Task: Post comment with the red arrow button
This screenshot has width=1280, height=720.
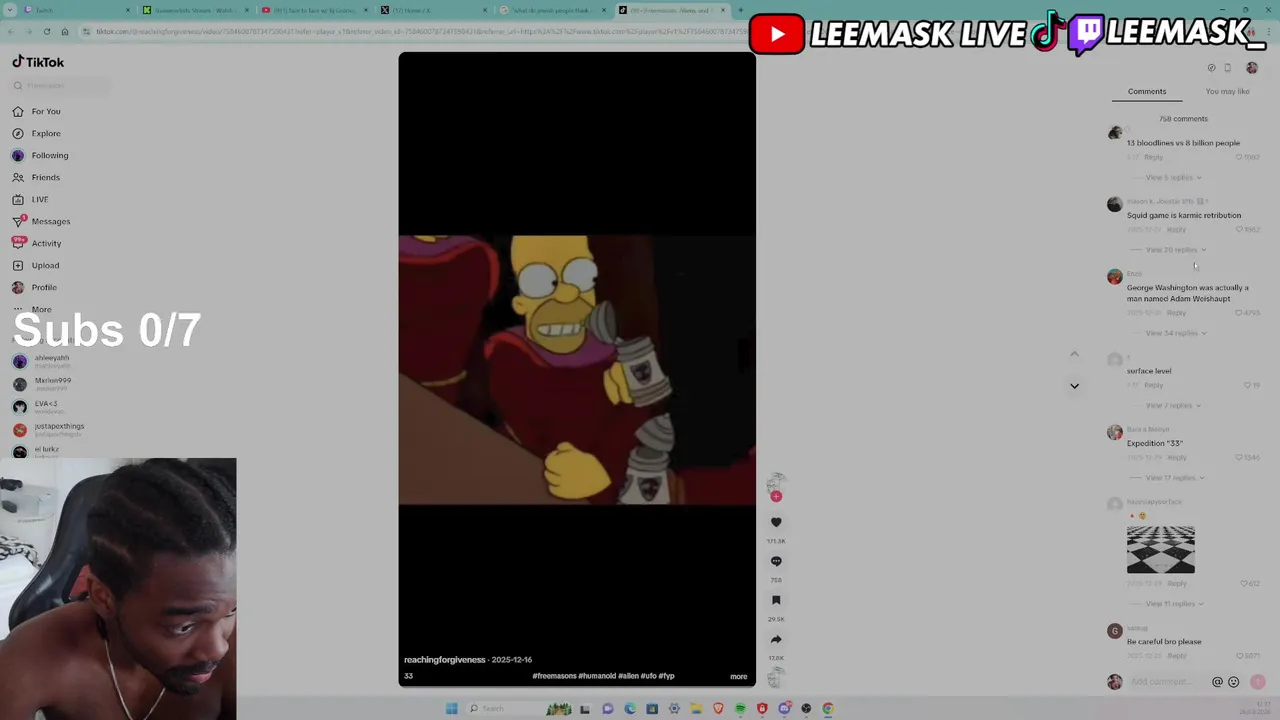Action: point(1258,682)
